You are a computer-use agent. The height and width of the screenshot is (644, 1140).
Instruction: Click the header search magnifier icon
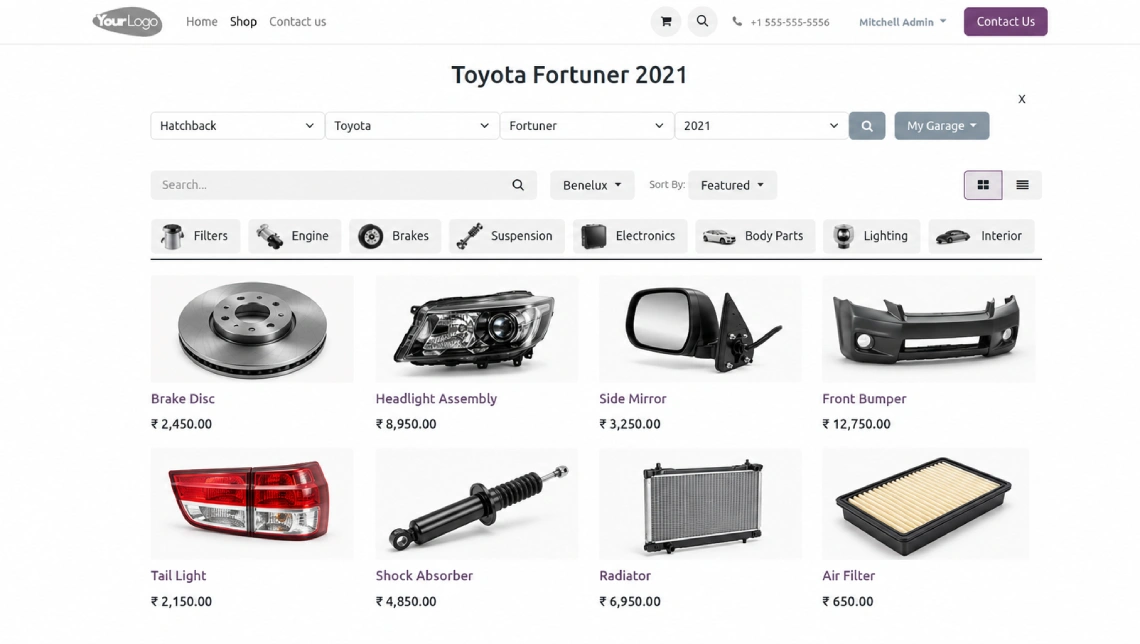point(702,22)
